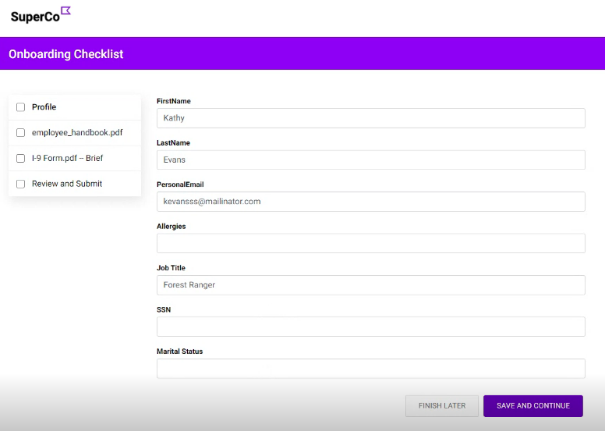Click the Allergies label
605x431 pixels.
coord(171,226)
